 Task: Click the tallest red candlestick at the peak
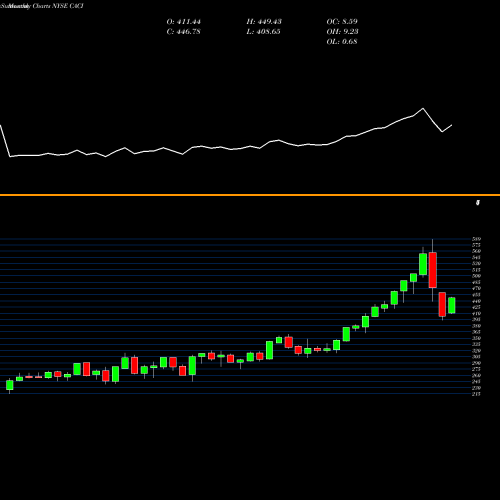click(x=433, y=270)
